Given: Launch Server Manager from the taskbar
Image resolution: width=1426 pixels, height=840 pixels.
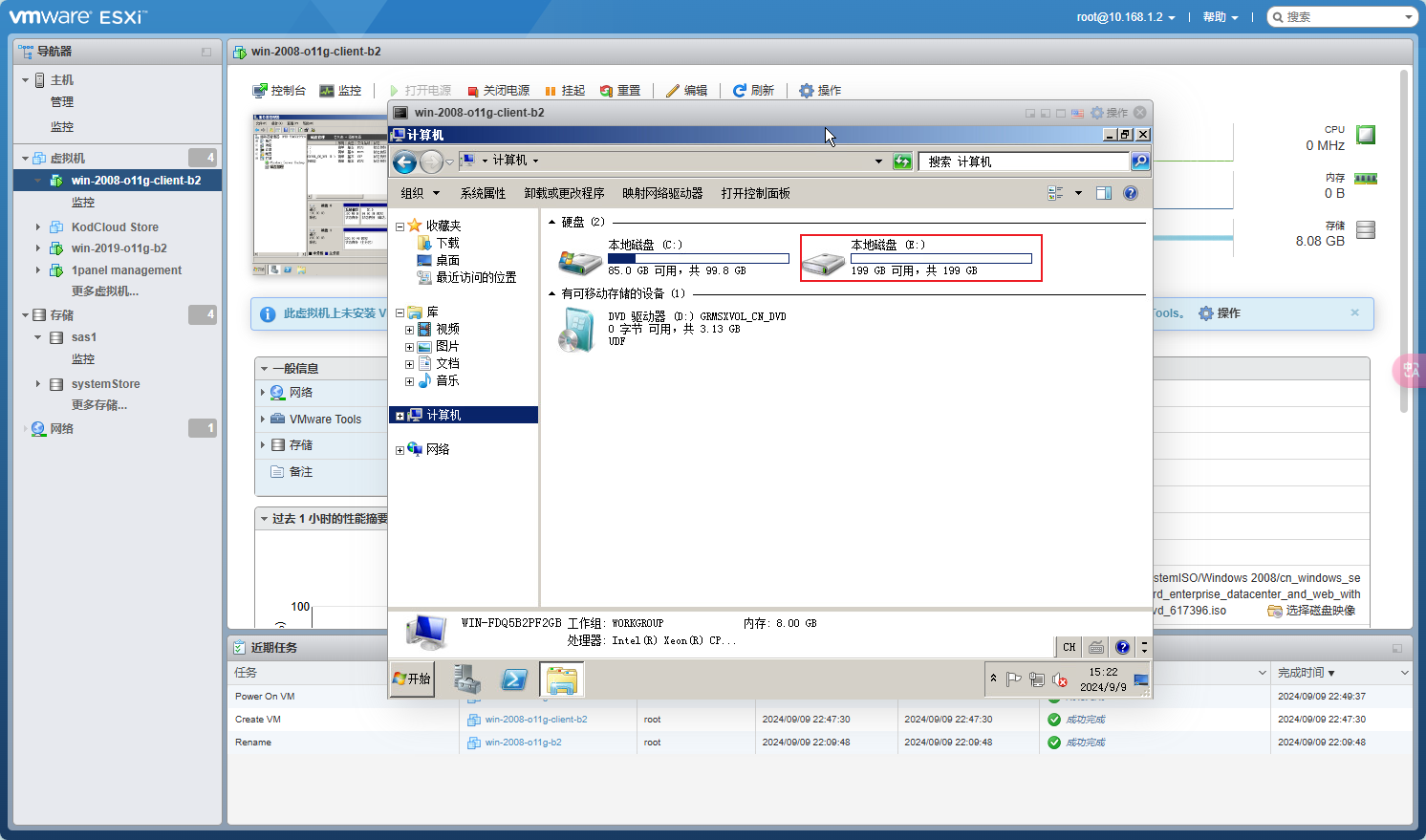Looking at the screenshot, I should (x=467, y=679).
